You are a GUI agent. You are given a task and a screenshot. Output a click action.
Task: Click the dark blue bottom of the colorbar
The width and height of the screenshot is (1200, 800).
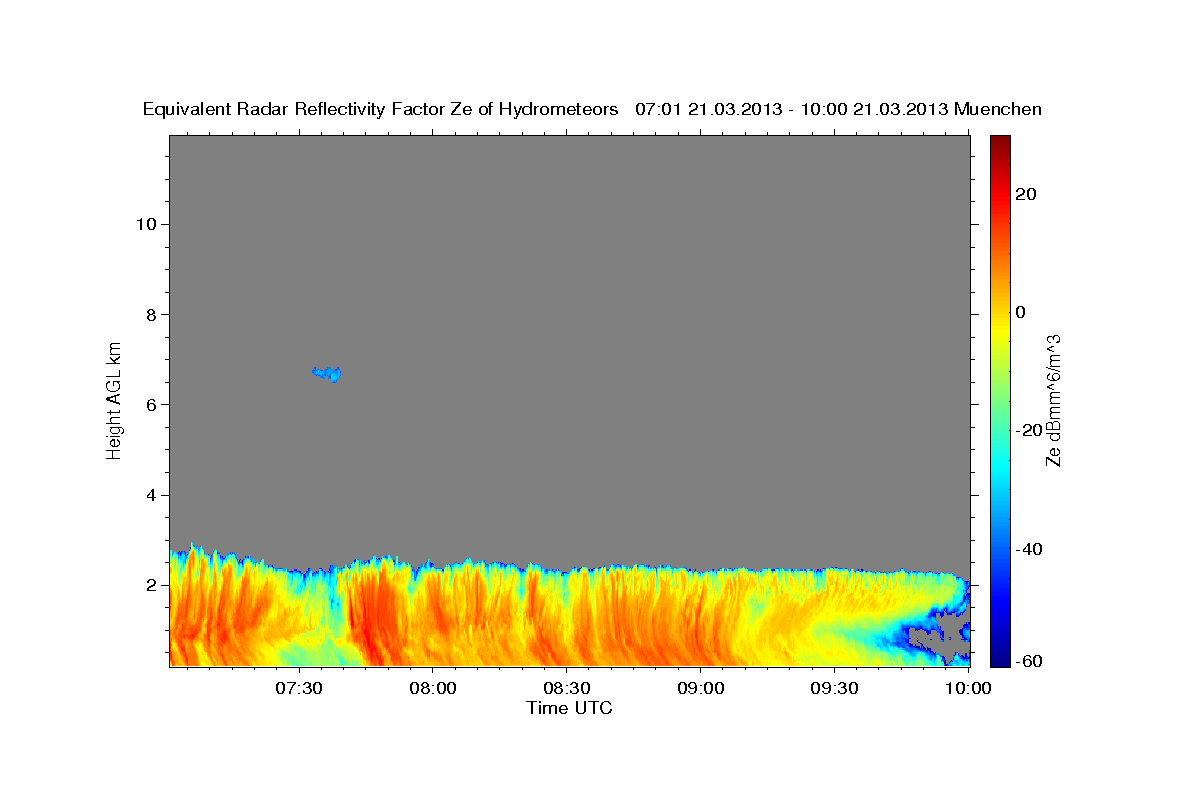pos(1000,655)
